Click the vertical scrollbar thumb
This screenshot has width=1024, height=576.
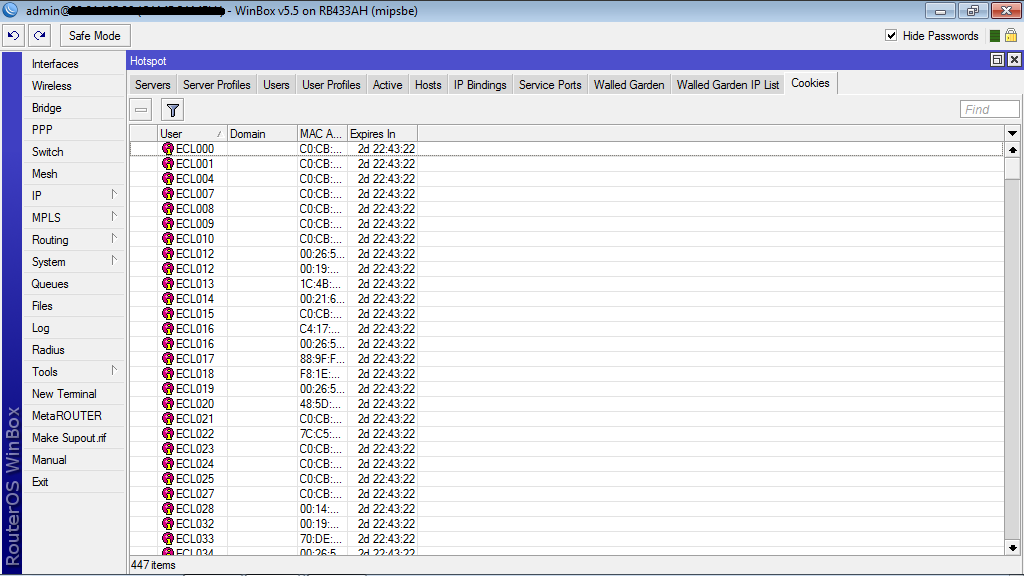[x=1012, y=168]
